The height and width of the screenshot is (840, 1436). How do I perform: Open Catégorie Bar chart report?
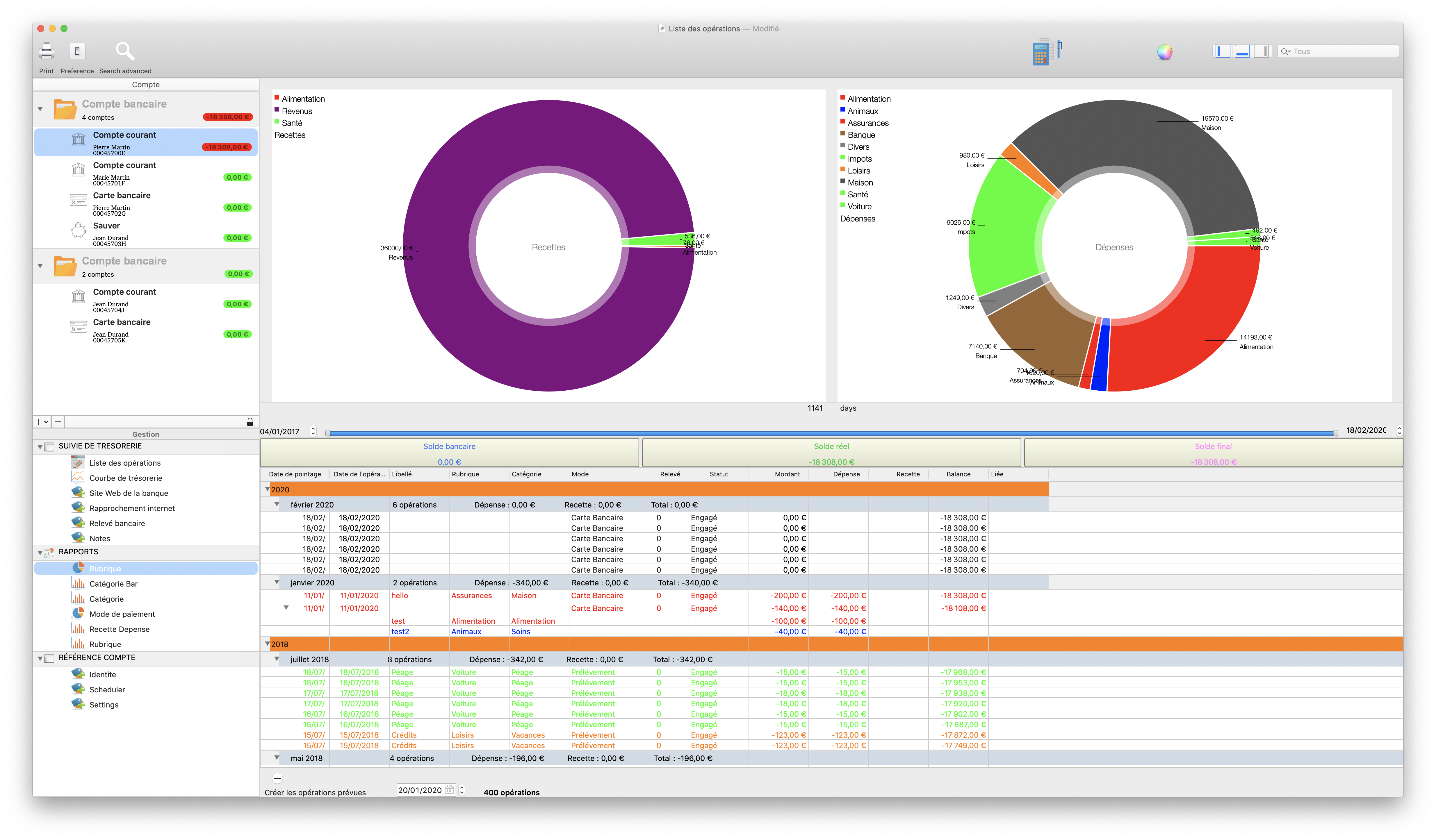click(113, 584)
